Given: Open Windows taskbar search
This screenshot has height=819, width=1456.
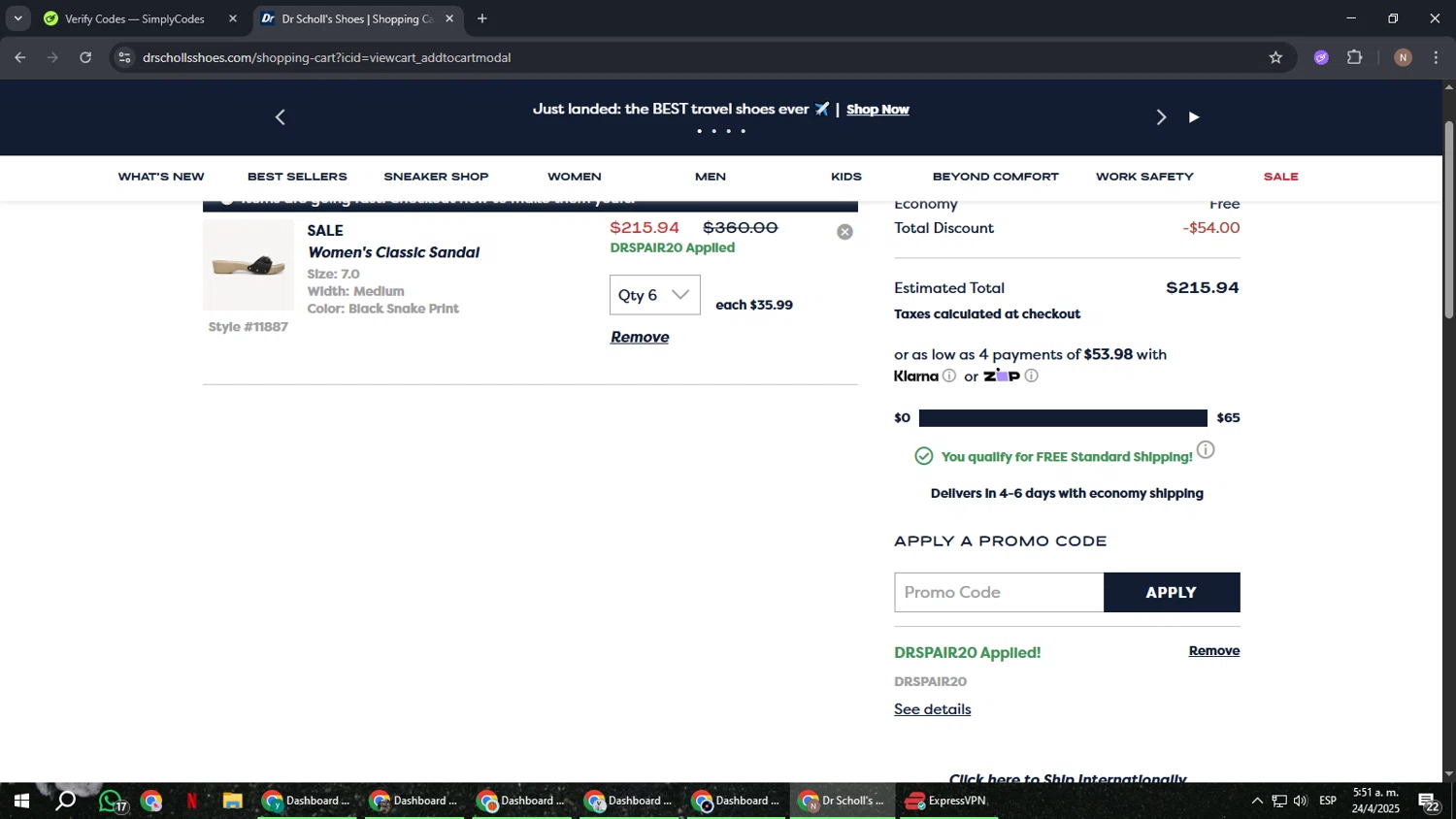Looking at the screenshot, I should 65,802.
